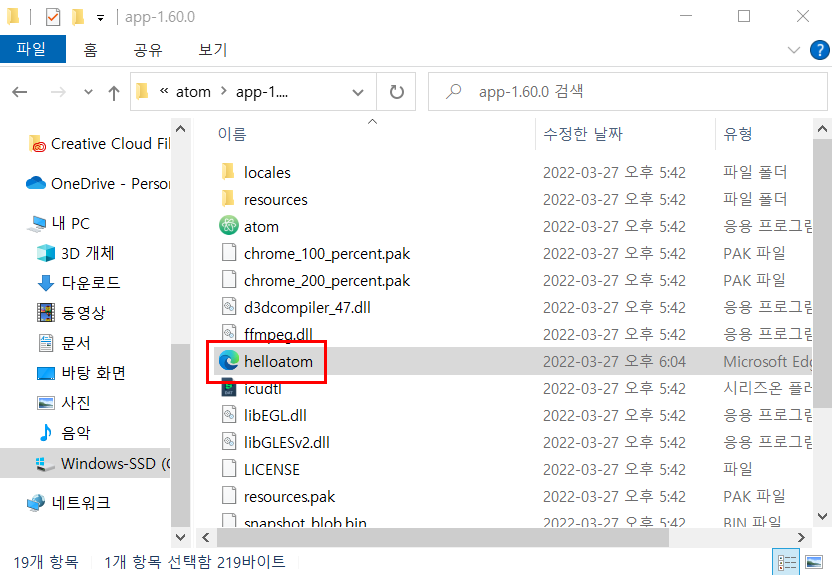832x575 pixels.
Task: Click locales row type 파일 폴더
Action: point(755,172)
